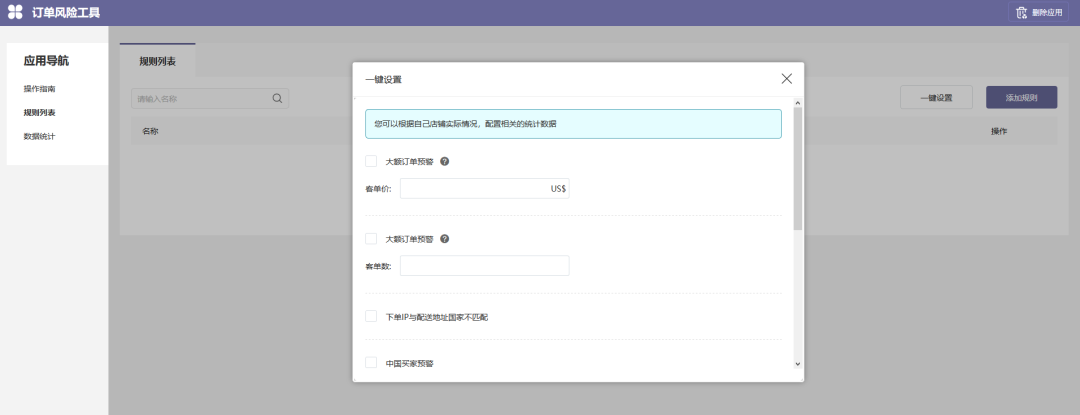Click help icon above 客单数 field
Viewport: 1080px width, 415px height.
pos(444,239)
